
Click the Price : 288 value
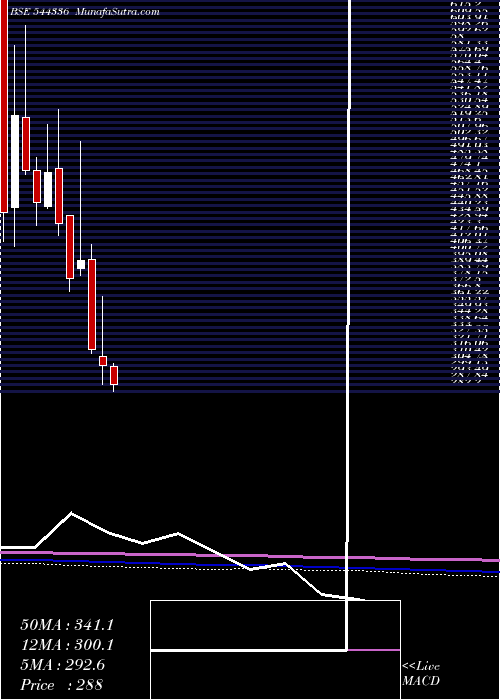coord(61,685)
